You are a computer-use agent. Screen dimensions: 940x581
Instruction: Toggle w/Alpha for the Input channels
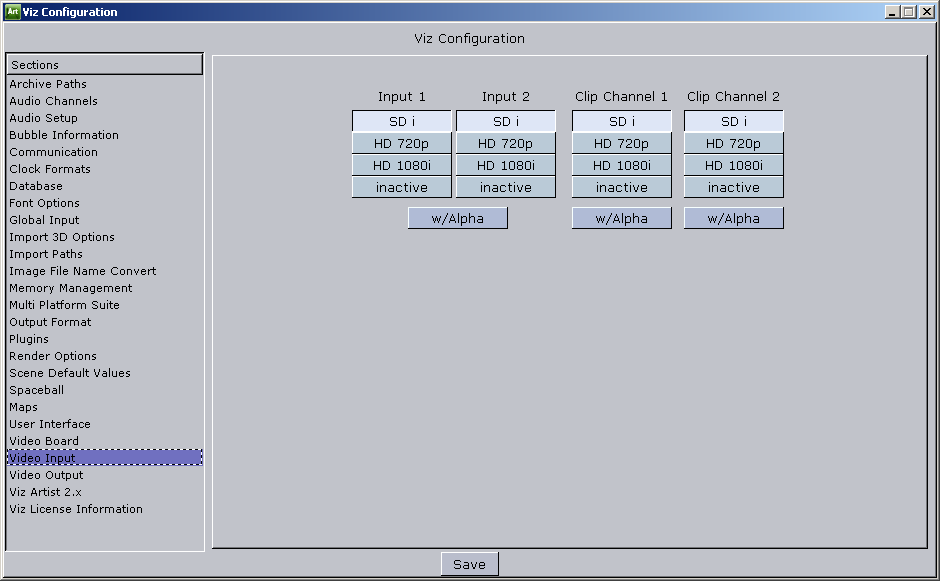[x=457, y=219]
